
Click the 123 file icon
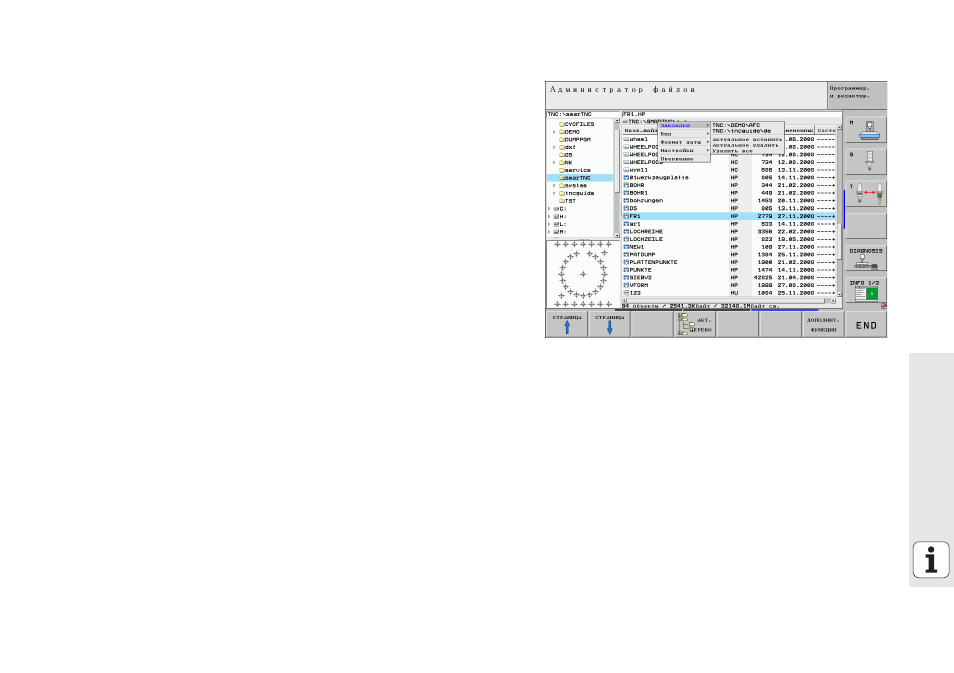pos(626,293)
